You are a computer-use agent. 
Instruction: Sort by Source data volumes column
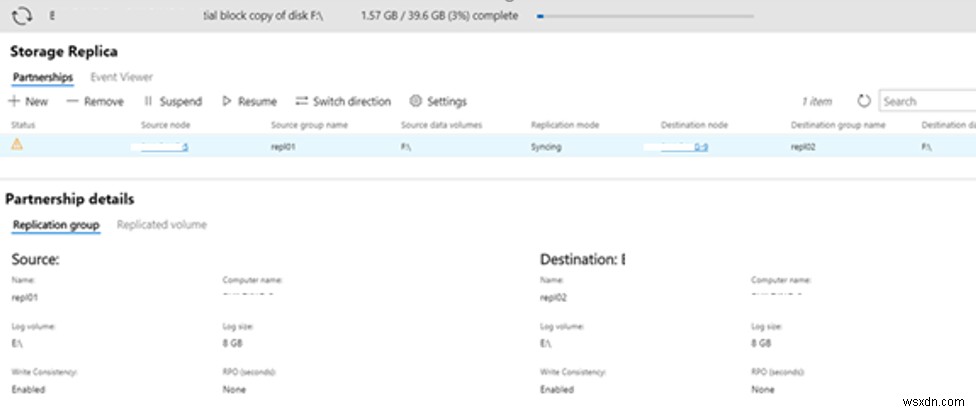click(x=441, y=125)
